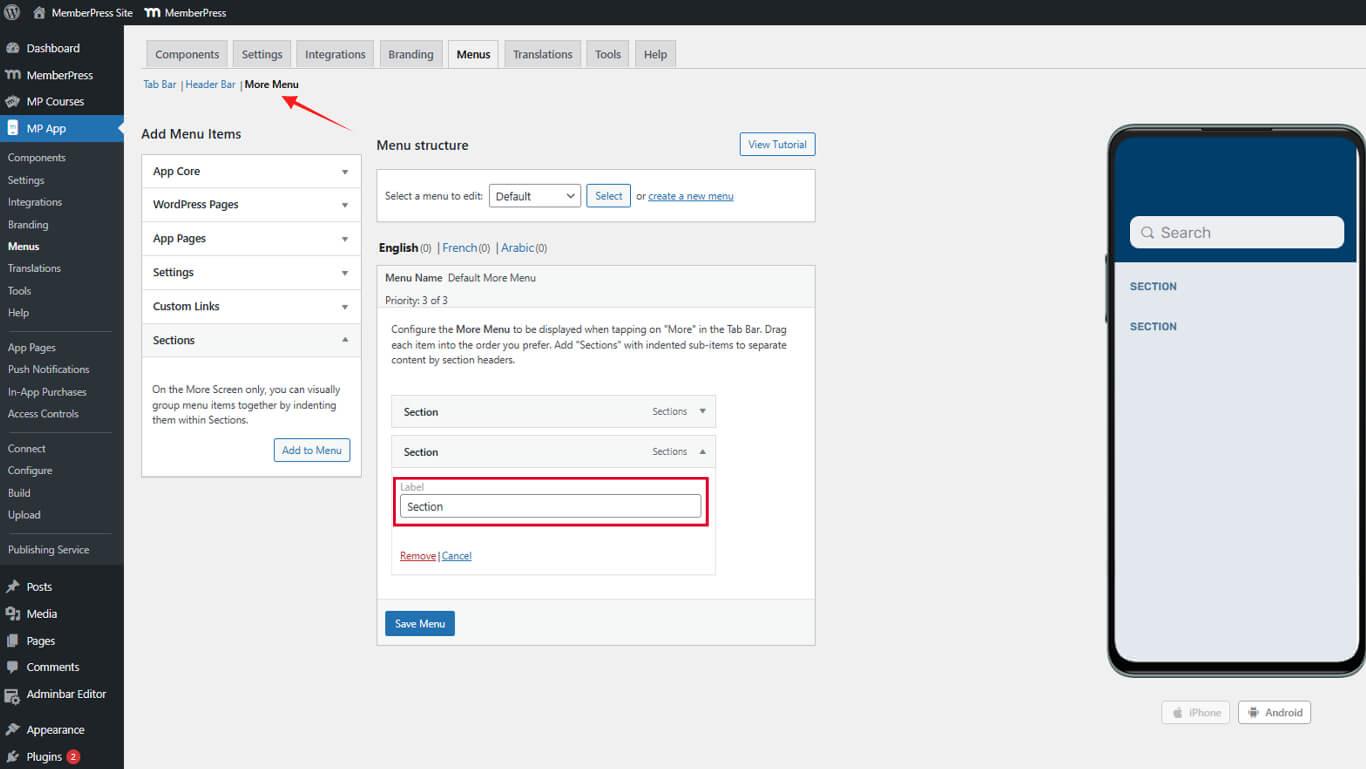Click the Remove link
The image size is (1366, 769).
point(417,556)
